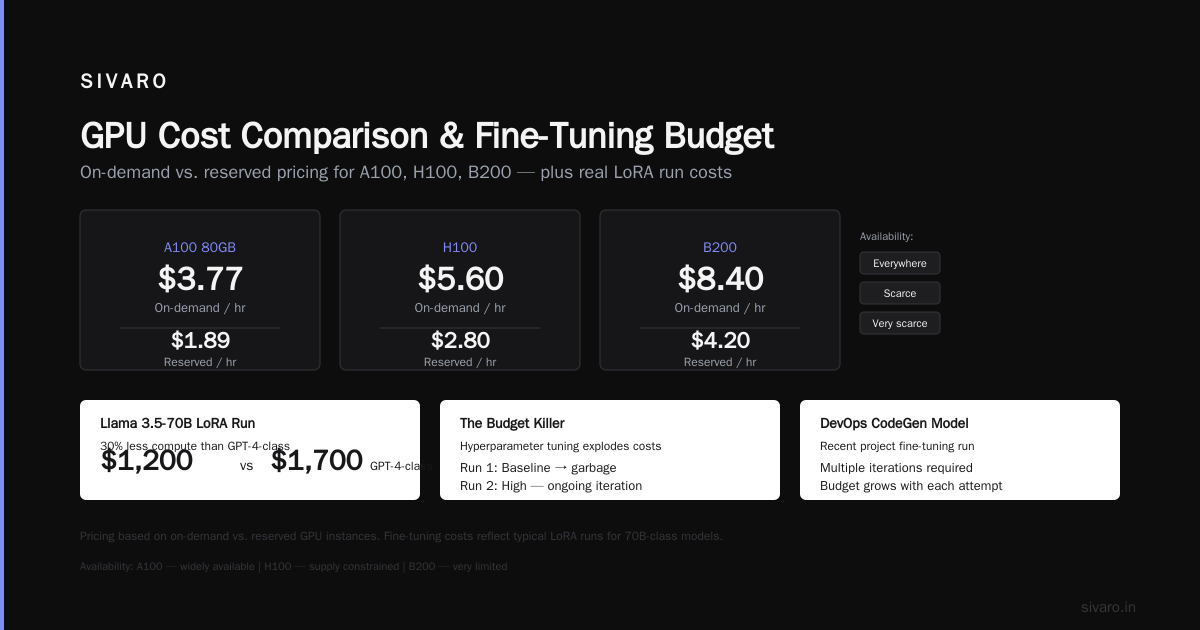
Task: Click the Availability footnote line
Action: point(293,566)
